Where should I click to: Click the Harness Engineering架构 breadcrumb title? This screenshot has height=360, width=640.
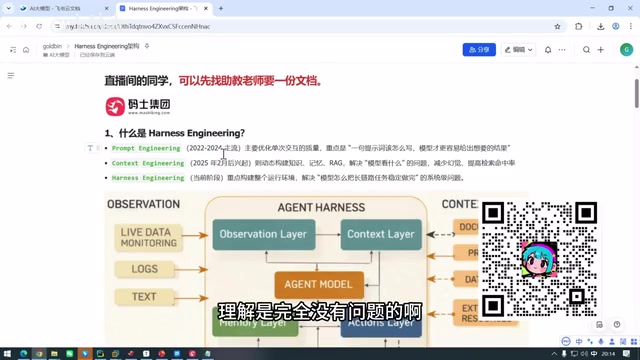[107, 46]
